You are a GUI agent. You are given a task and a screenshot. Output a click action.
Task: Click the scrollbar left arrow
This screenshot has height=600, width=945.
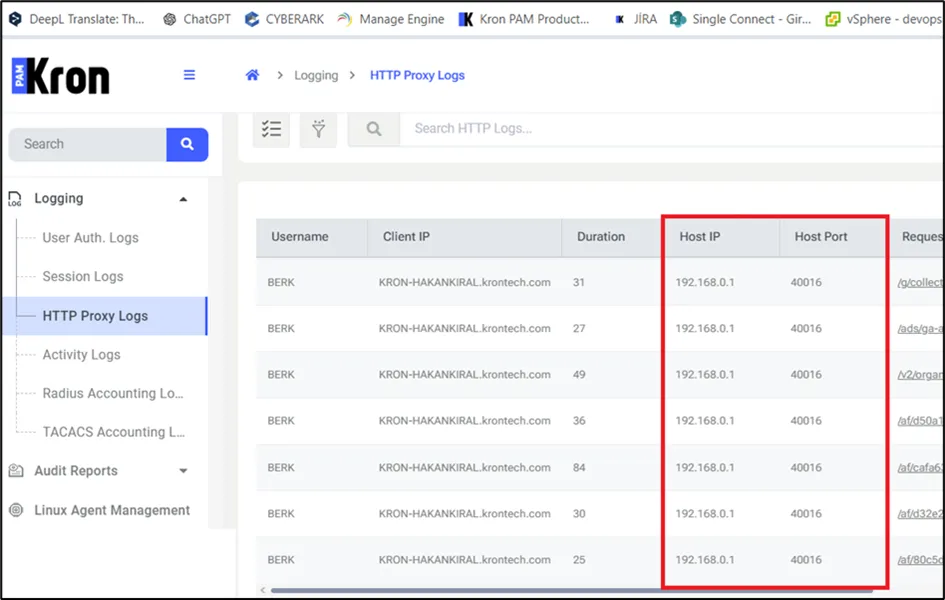[x=262, y=590]
